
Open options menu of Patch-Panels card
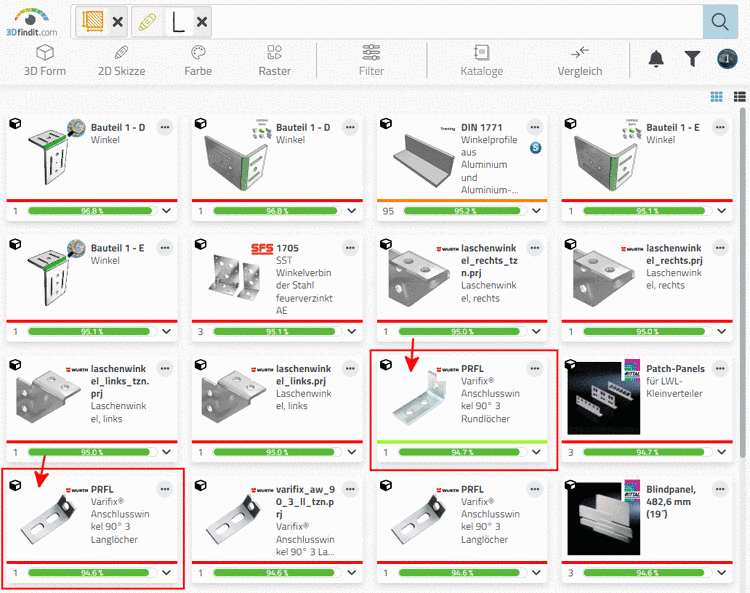tap(720, 368)
